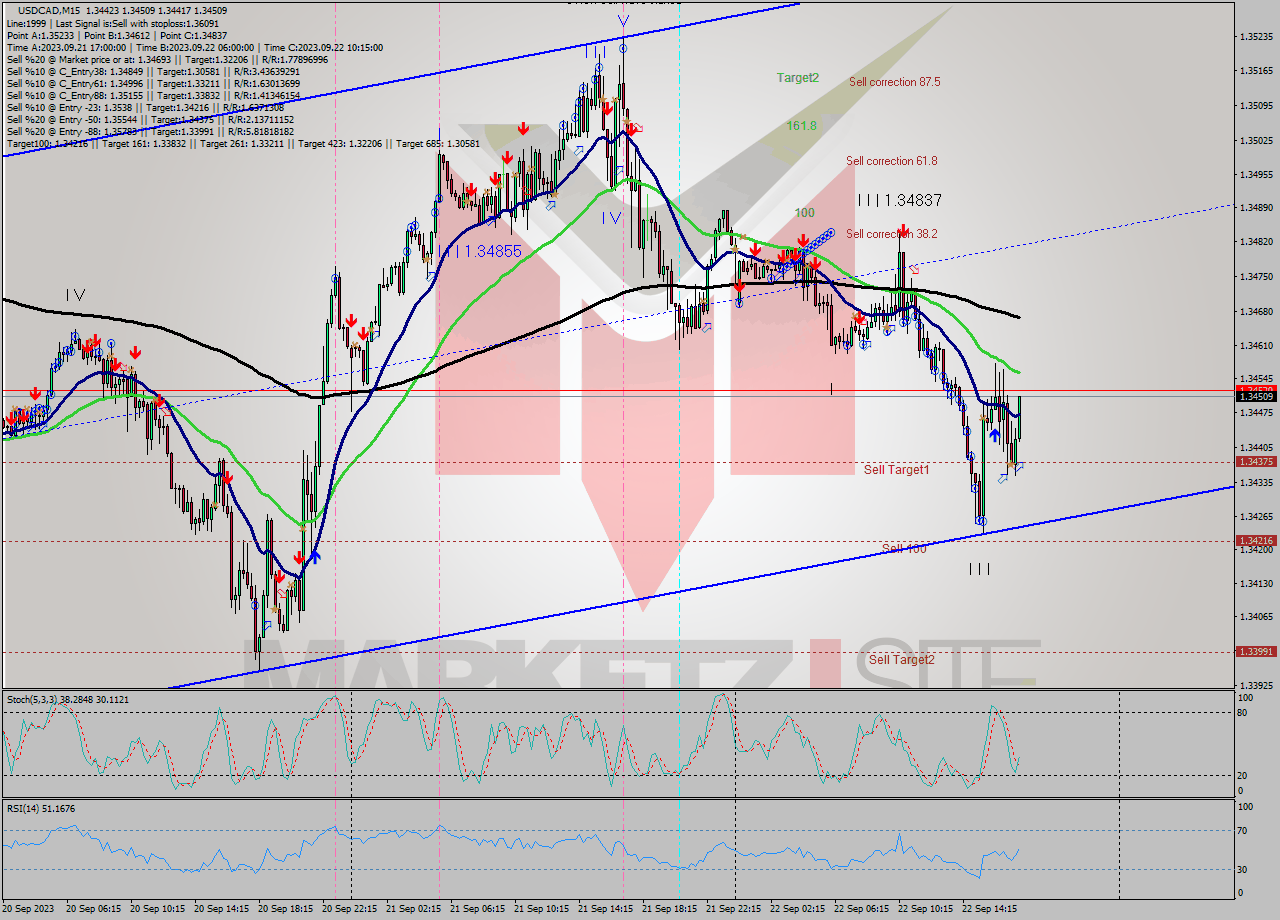Screen dimensions: 1280x920
Task: Click the 'Sell correction 87.5' label
Action: click(x=894, y=82)
